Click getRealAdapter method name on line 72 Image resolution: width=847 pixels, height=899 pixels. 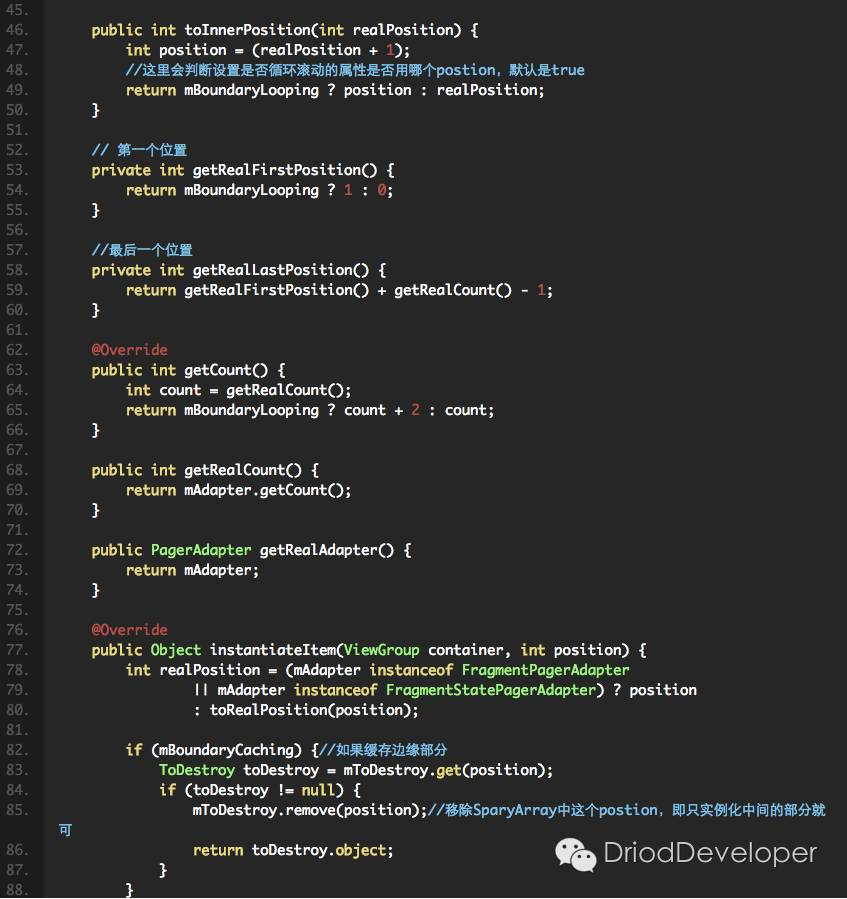319,550
